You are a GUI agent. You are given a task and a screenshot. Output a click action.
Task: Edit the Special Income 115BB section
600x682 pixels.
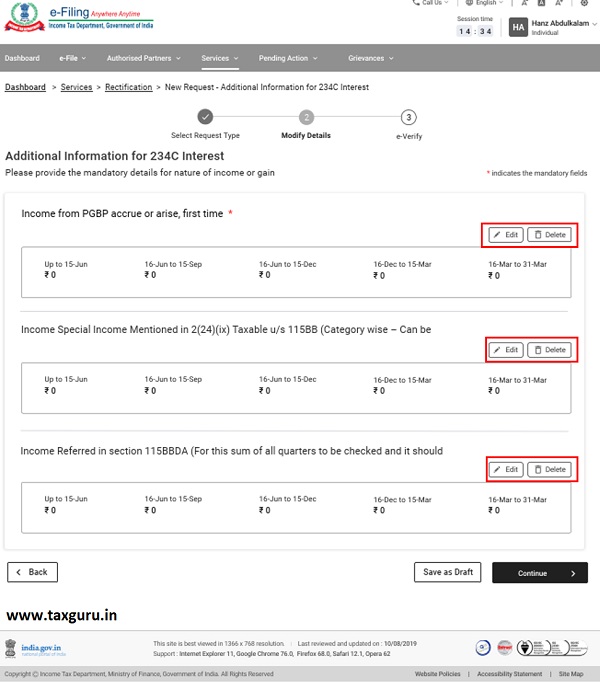pos(506,350)
